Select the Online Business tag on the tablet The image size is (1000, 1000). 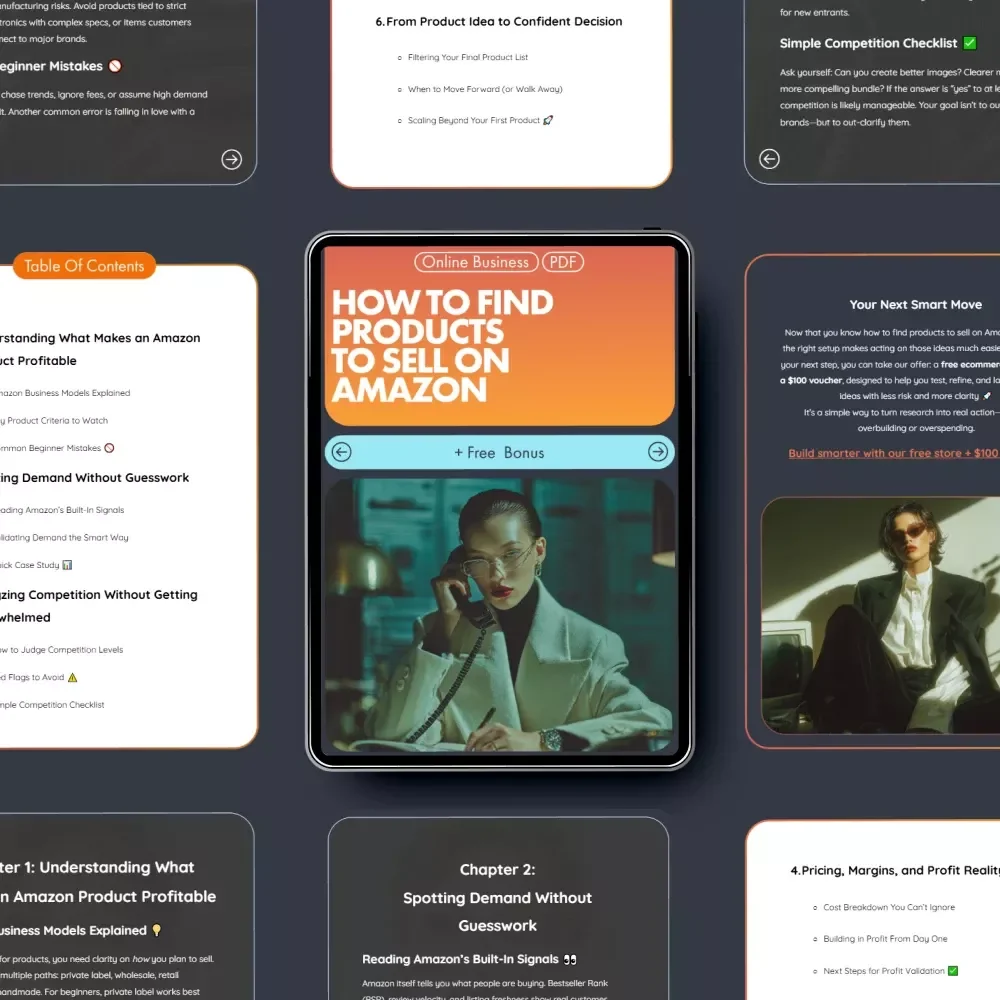(476, 262)
